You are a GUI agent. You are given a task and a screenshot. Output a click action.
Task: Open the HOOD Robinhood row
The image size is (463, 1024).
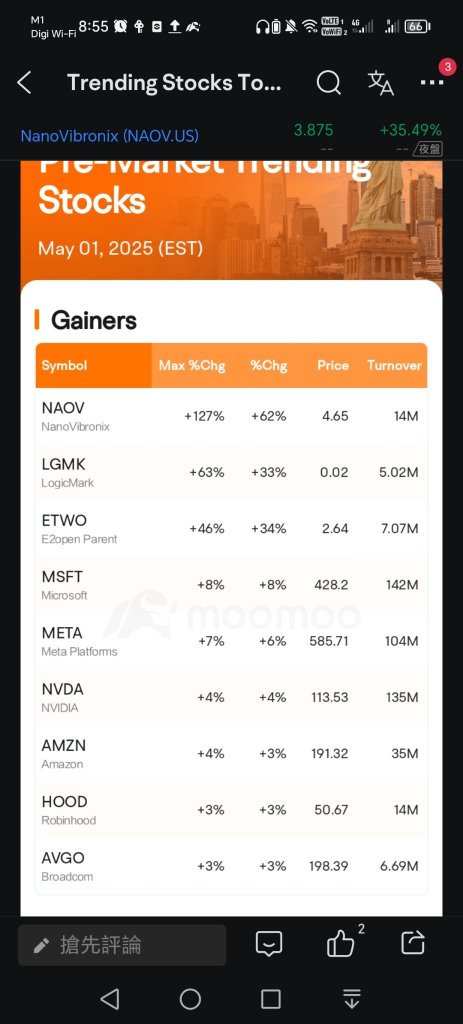(x=231, y=810)
